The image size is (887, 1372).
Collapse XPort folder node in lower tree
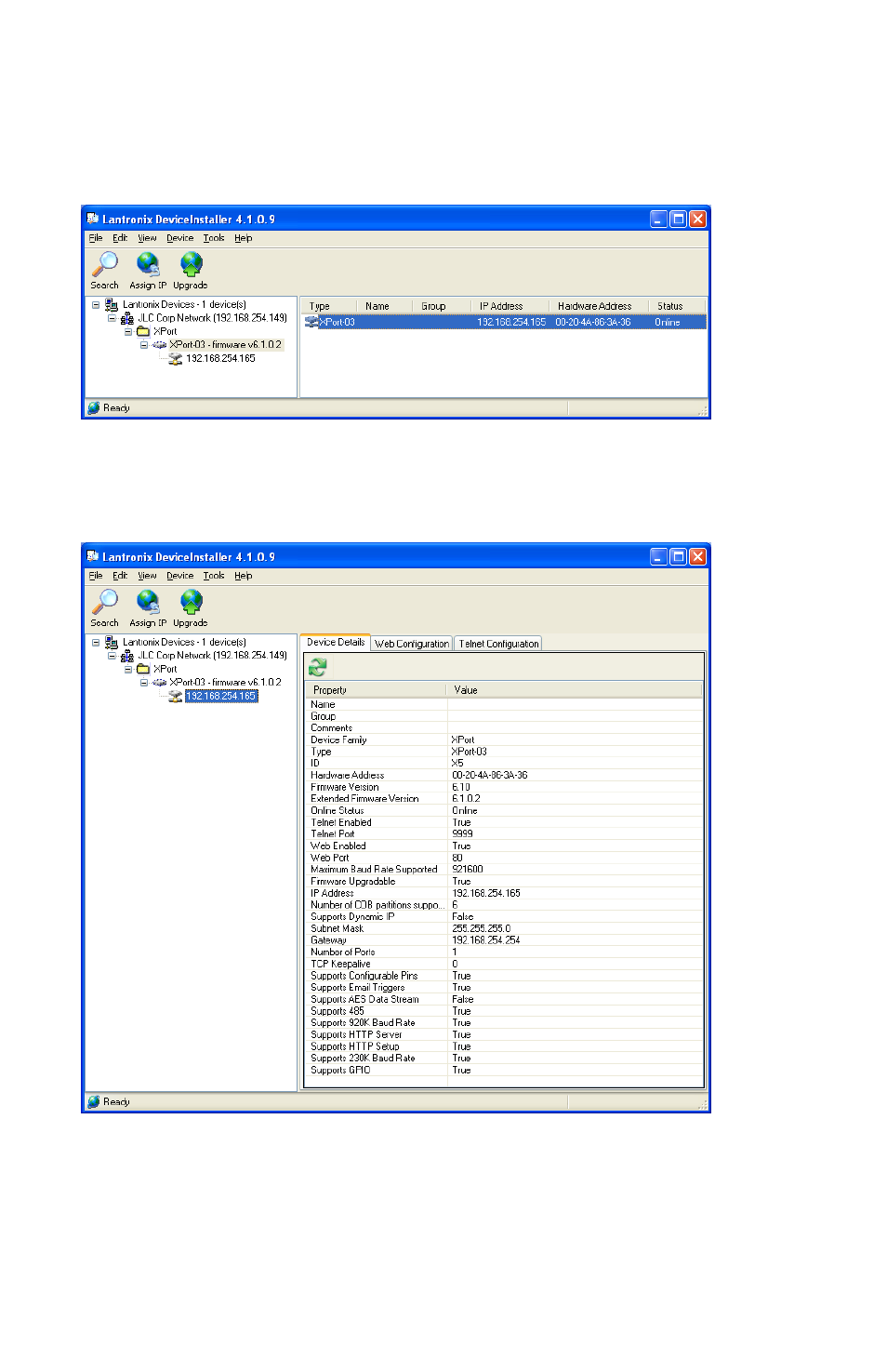click(x=128, y=669)
